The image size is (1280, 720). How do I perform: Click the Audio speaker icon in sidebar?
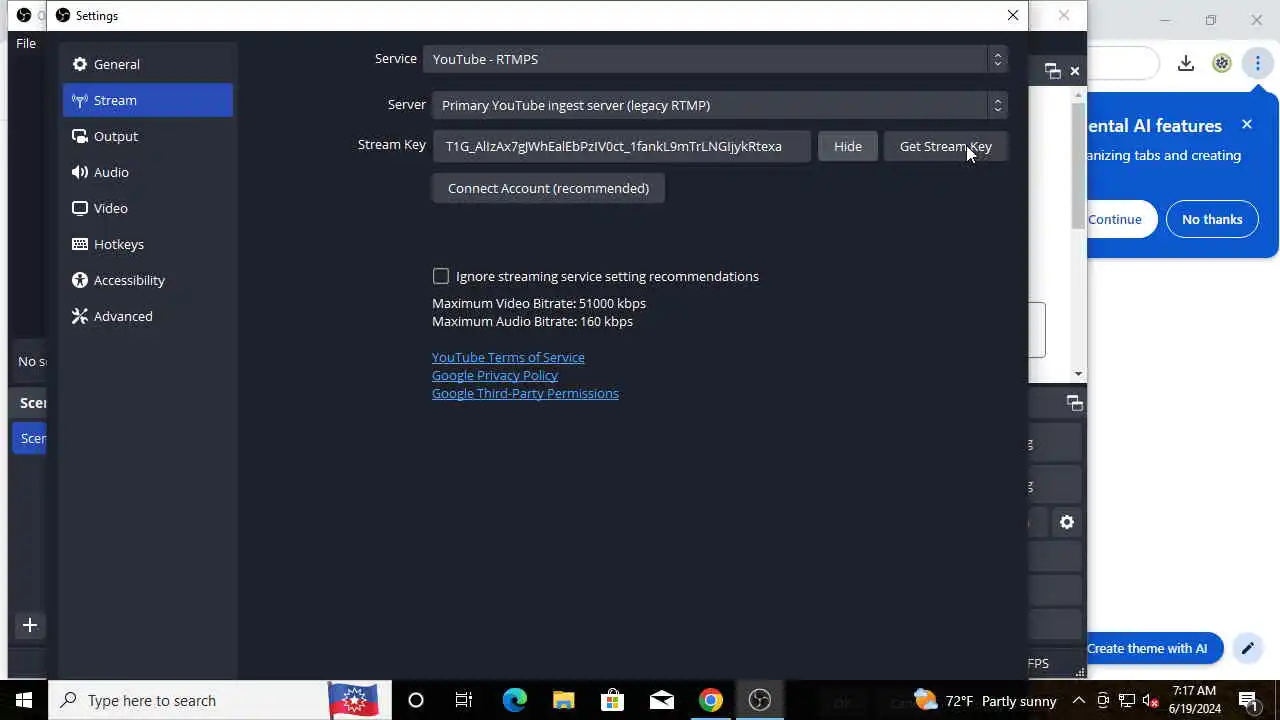[80, 172]
